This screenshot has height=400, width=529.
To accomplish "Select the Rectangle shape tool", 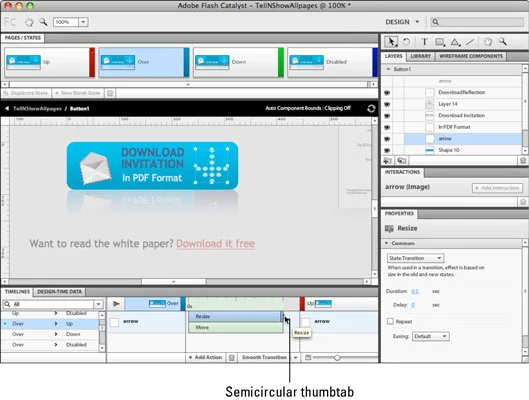I will click(x=440, y=42).
